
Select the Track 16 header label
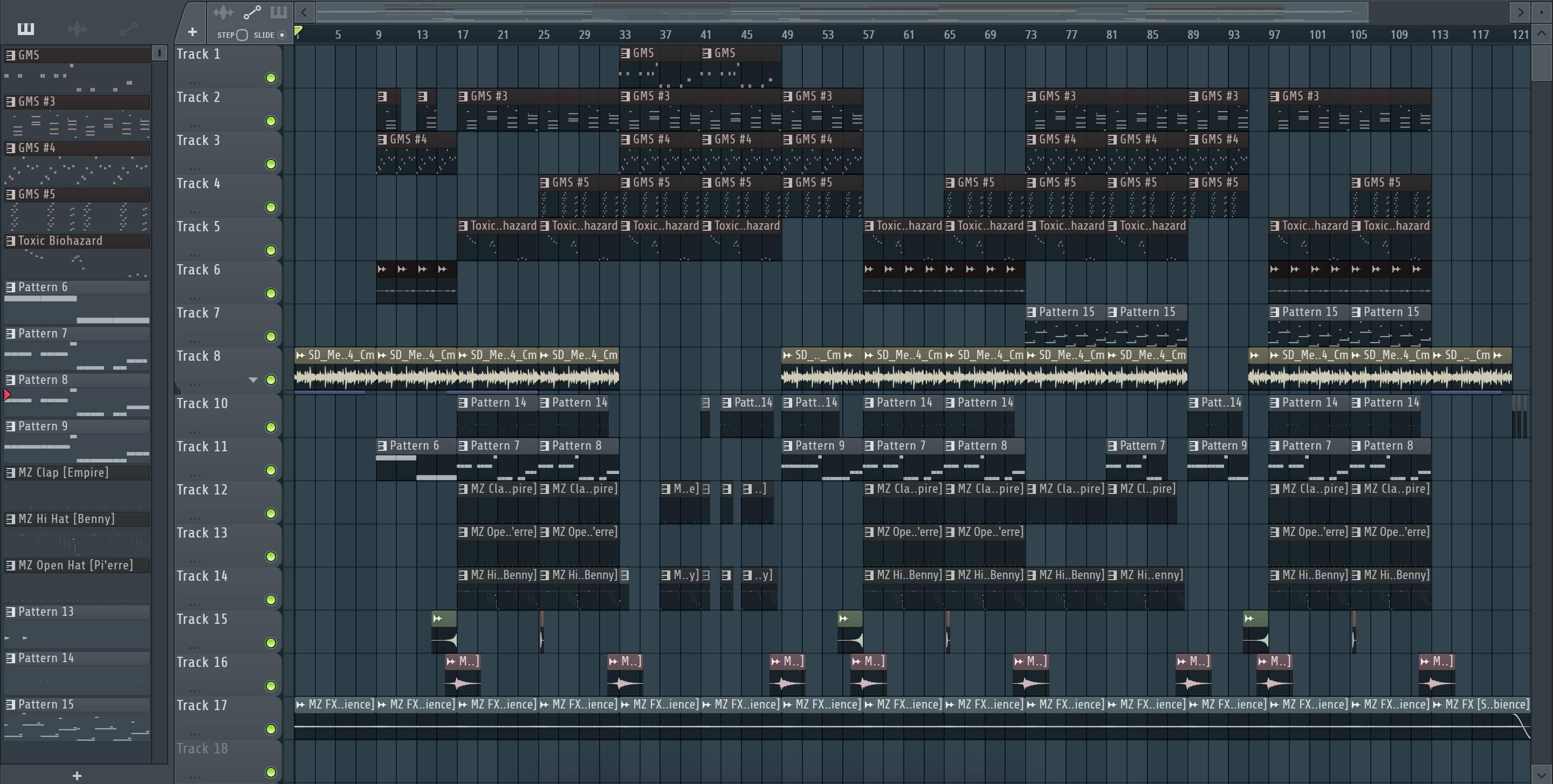(x=202, y=662)
